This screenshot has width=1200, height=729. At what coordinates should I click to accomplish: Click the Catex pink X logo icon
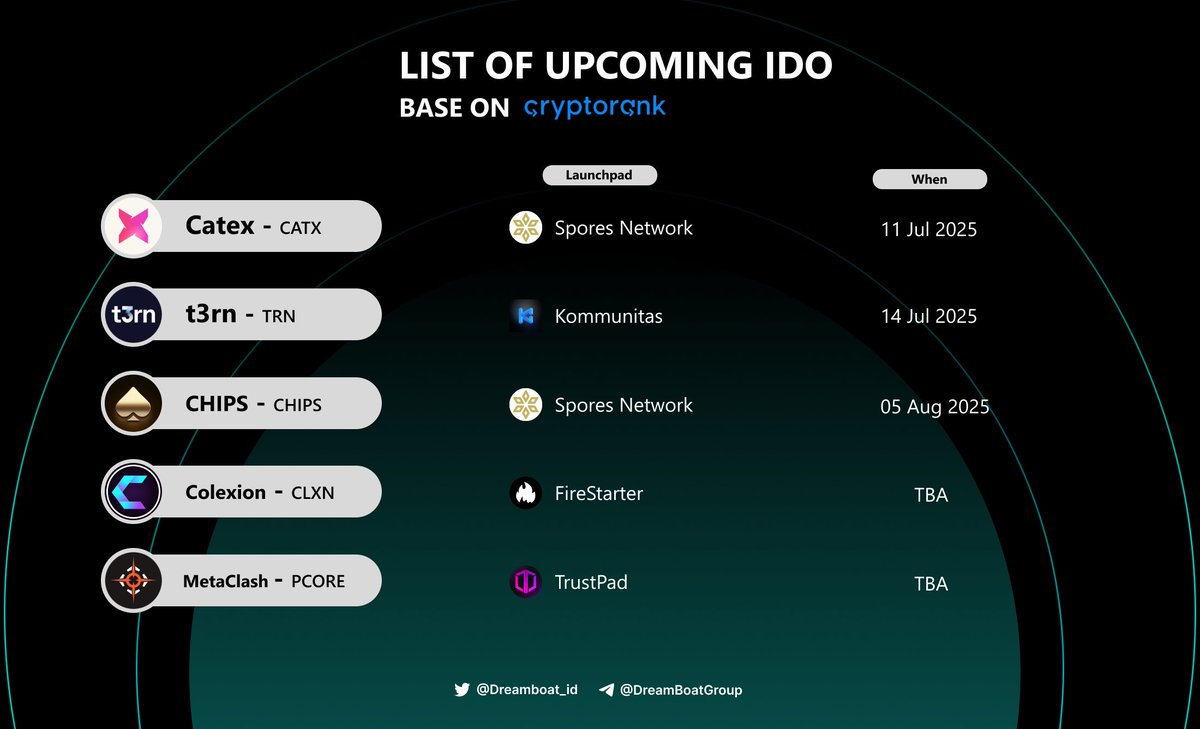132,226
